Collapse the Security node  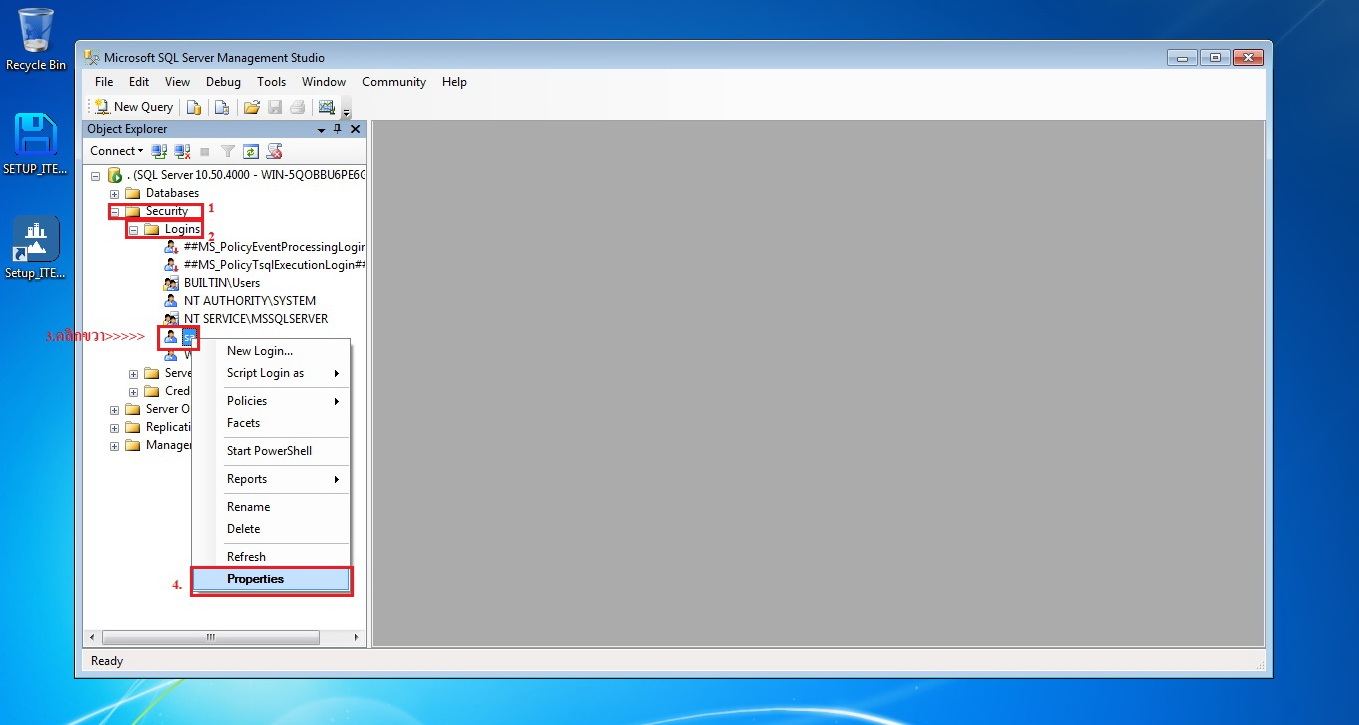(x=114, y=211)
